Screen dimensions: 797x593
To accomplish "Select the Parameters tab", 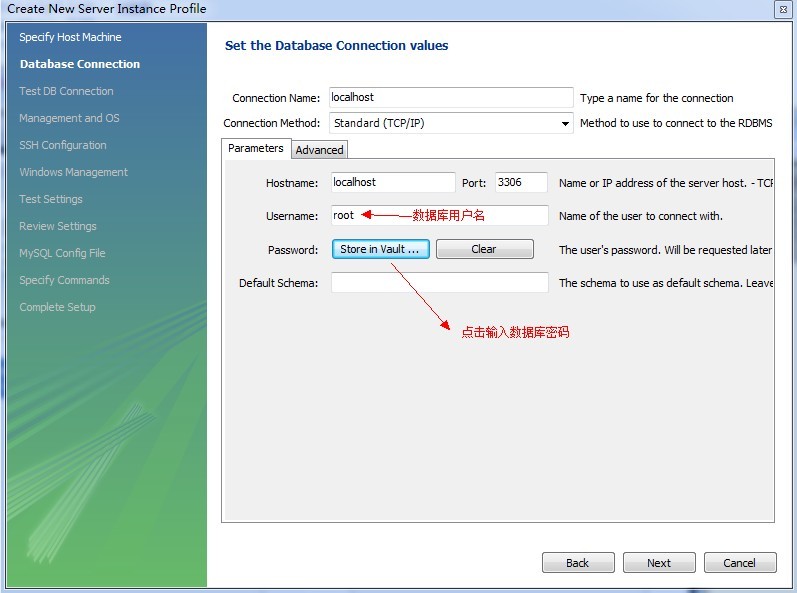I will [x=256, y=148].
